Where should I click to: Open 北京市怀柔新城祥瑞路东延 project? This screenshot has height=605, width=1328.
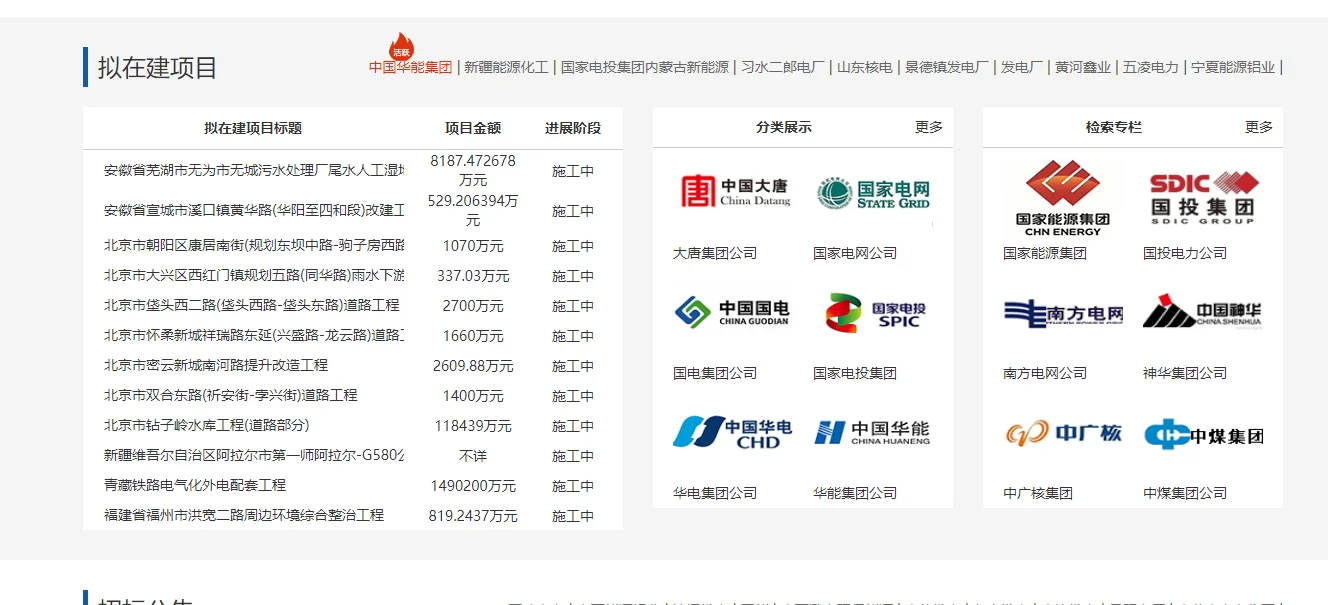tap(254, 336)
